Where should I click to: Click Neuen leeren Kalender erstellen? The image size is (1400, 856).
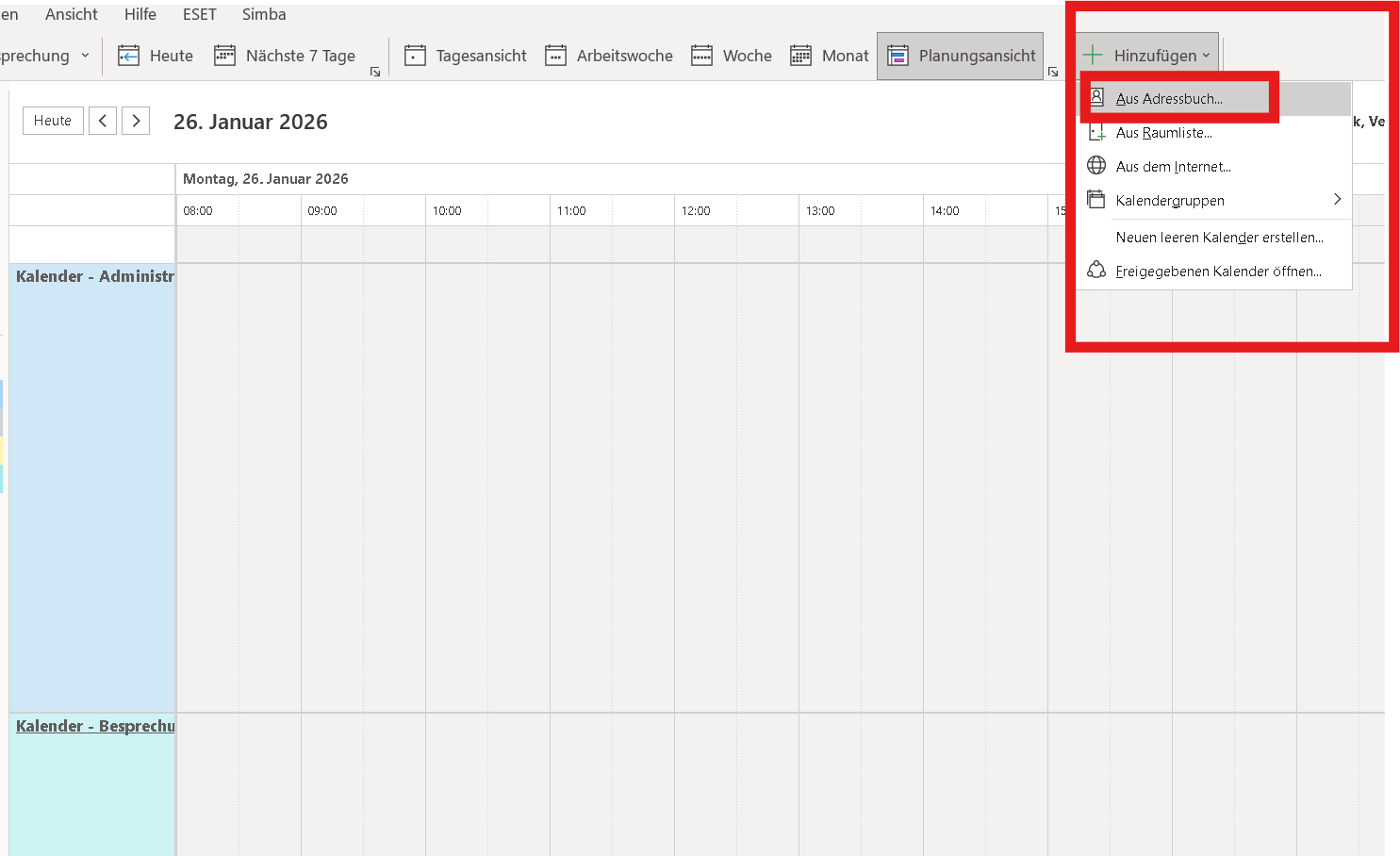click(x=1219, y=238)
